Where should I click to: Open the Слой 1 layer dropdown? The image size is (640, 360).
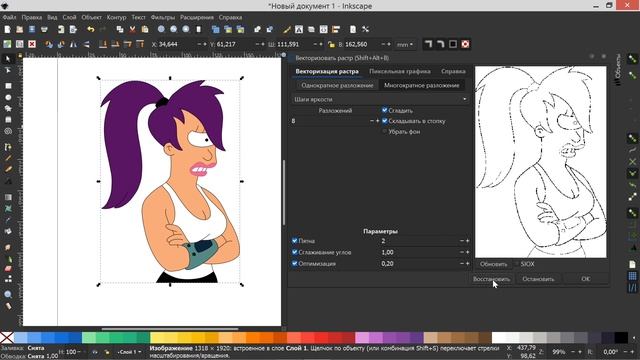click(x=129, y=351)
